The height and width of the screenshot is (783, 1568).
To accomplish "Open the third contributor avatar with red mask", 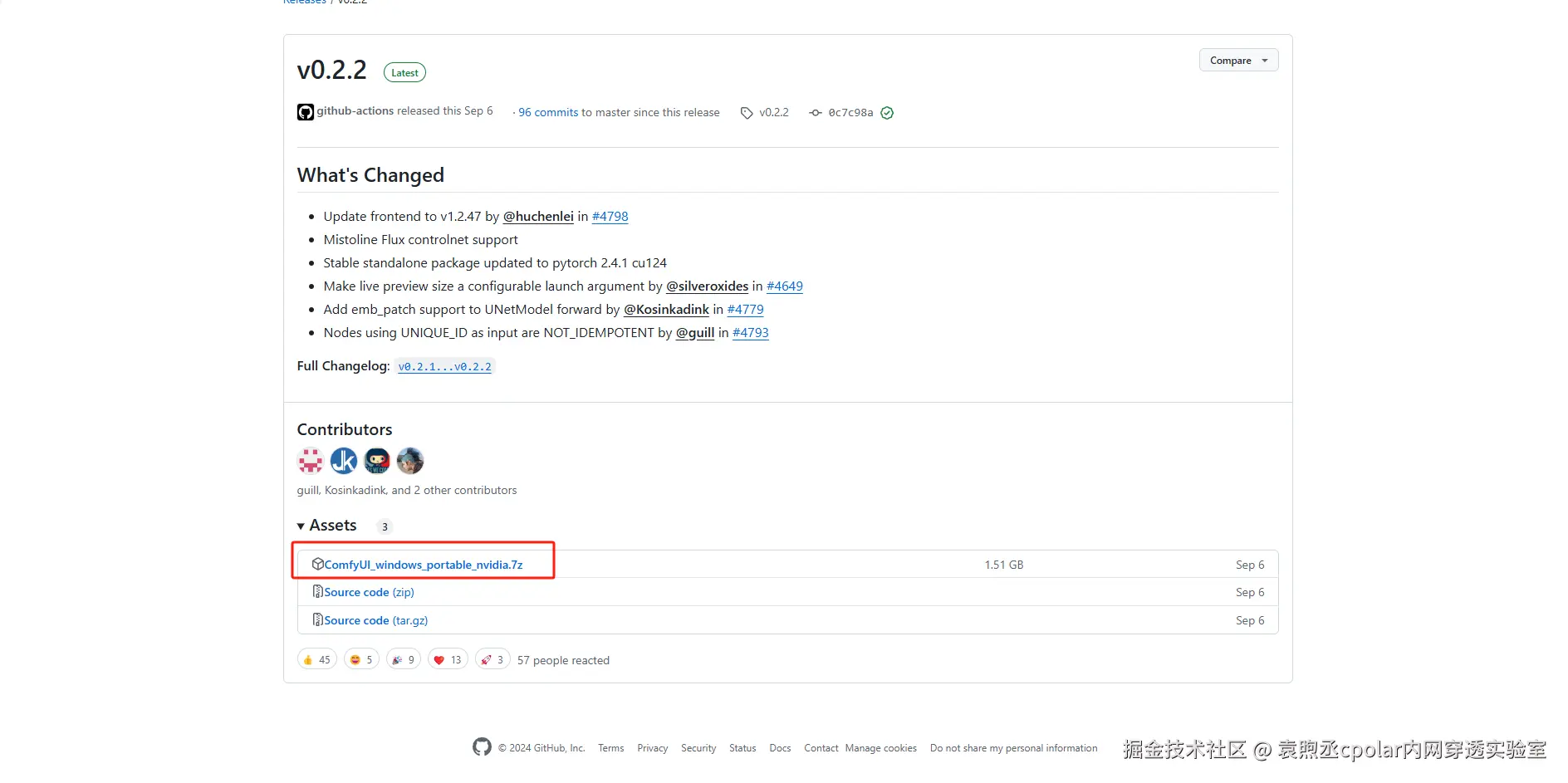I will (377, 460).
